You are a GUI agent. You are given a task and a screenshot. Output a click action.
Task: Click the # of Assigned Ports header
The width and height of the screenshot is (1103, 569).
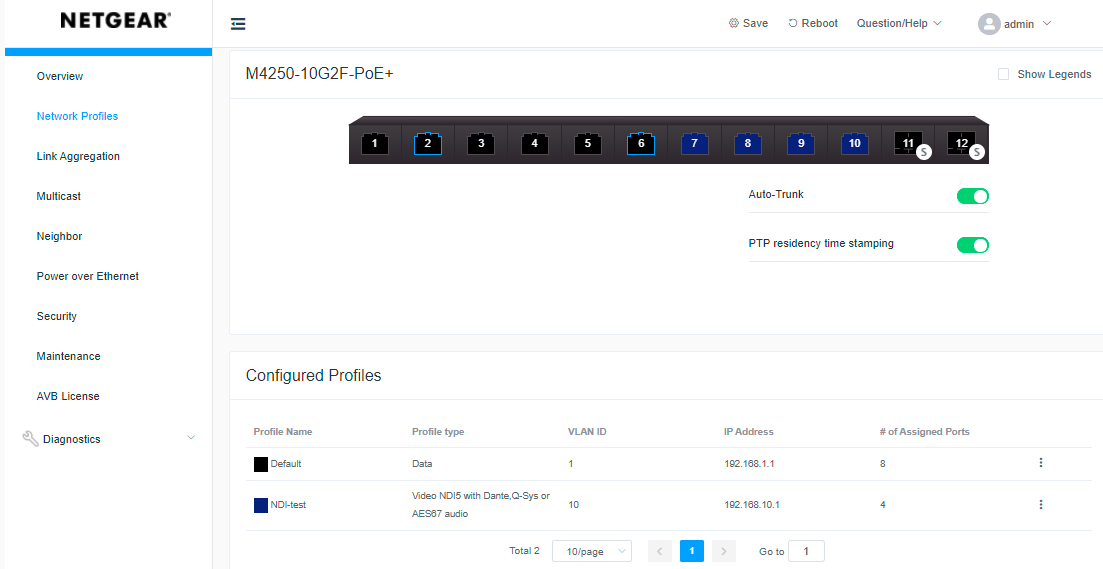point(924,432)
